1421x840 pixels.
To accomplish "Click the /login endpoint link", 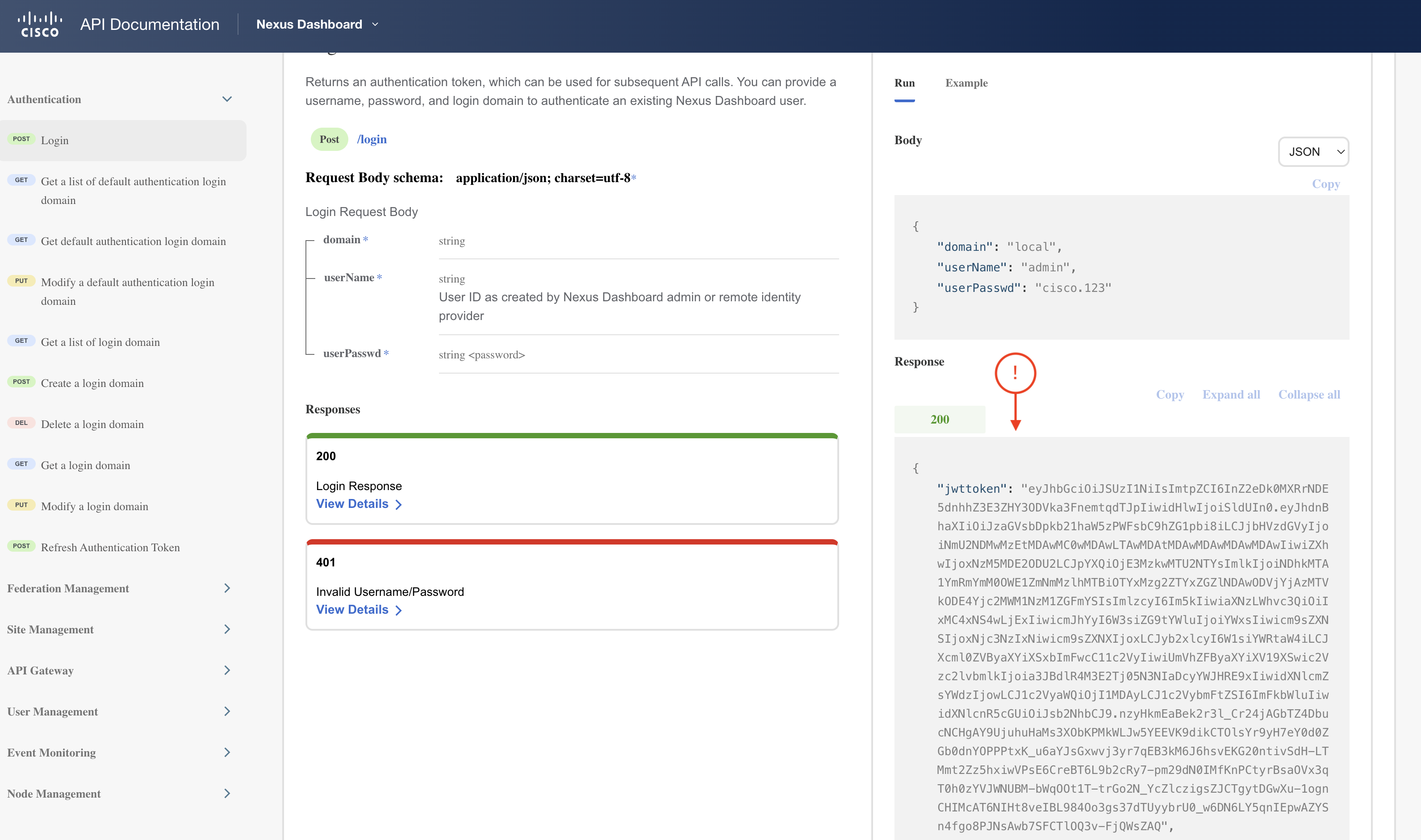I will click(372, 139).
